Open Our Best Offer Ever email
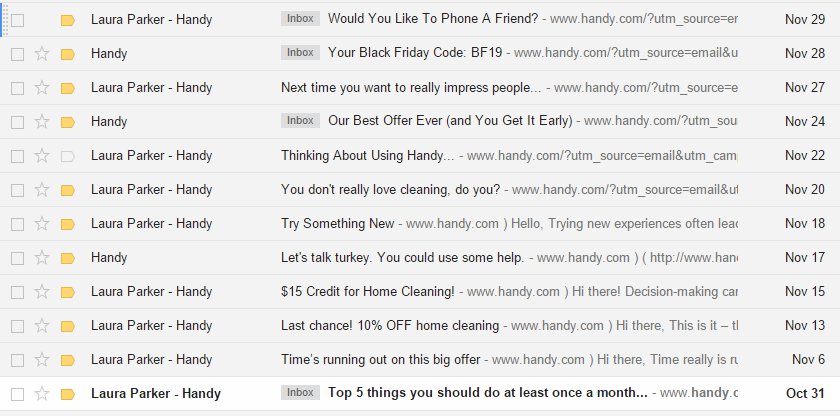The height and width of the screenshot is (416, 840). coord(450,121)
